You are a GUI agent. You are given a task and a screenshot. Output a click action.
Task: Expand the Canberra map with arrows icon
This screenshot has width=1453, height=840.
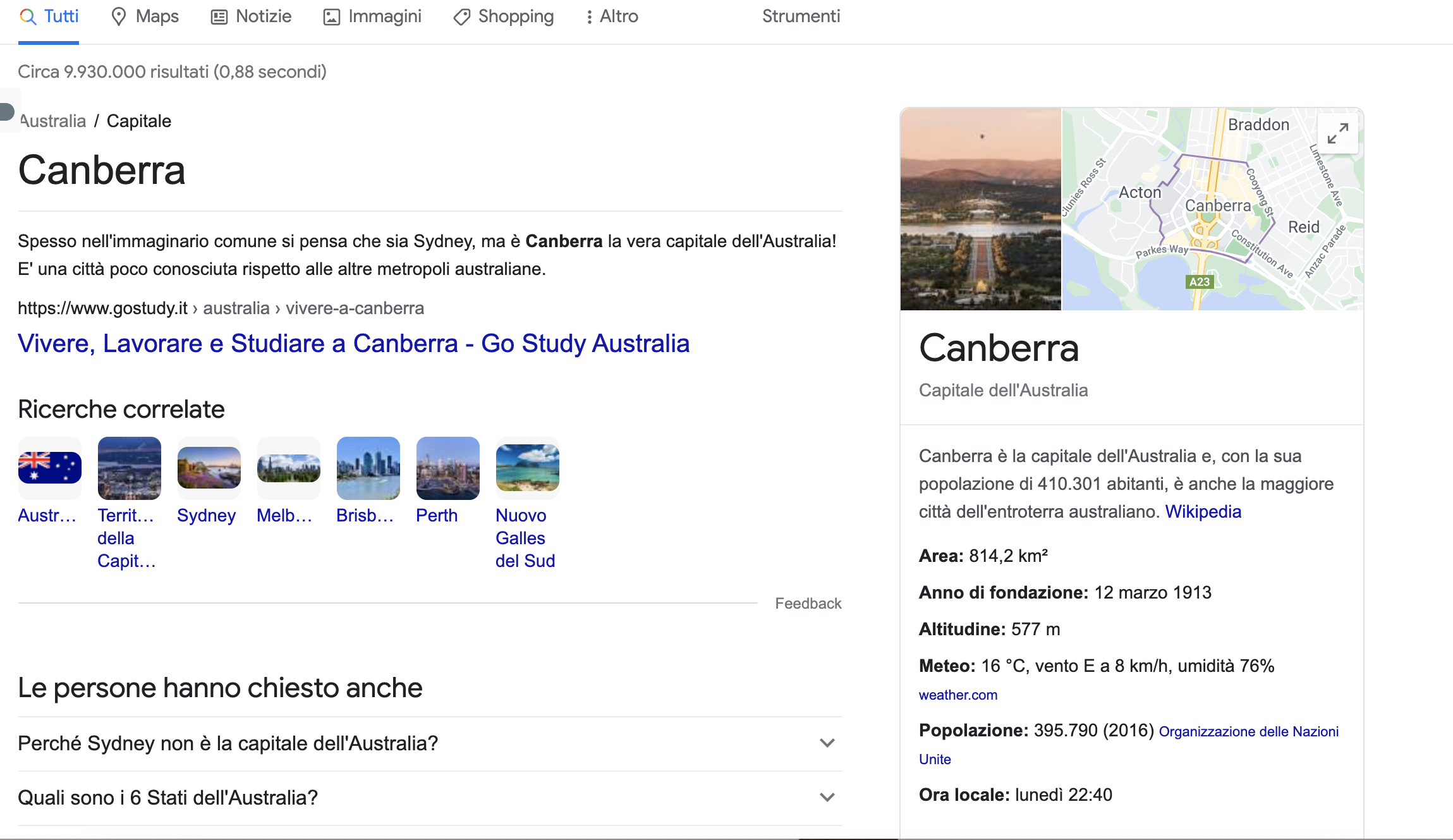[x=1338, y=133]
